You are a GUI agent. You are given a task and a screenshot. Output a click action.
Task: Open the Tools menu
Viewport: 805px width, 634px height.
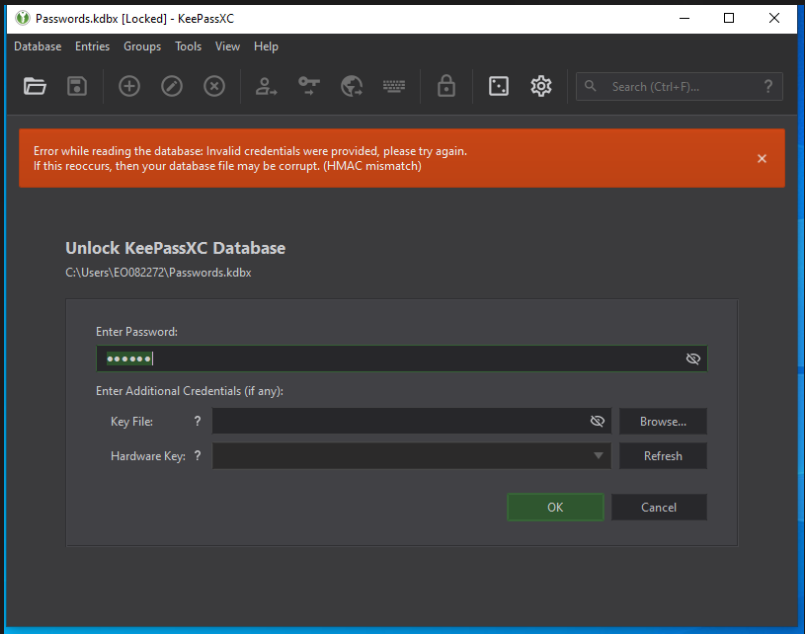pos(188,46)
